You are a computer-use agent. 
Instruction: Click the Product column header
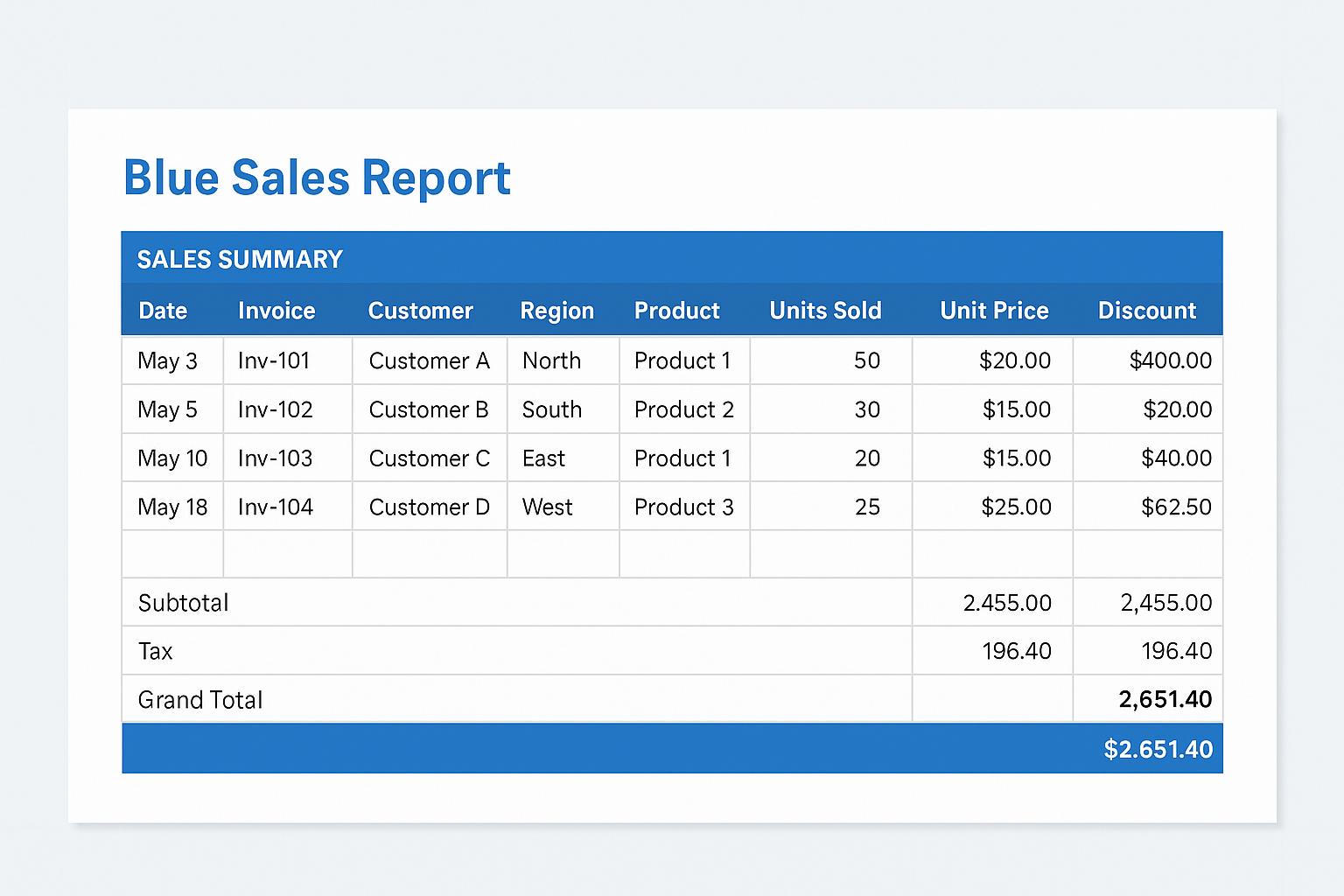point(677,311)
